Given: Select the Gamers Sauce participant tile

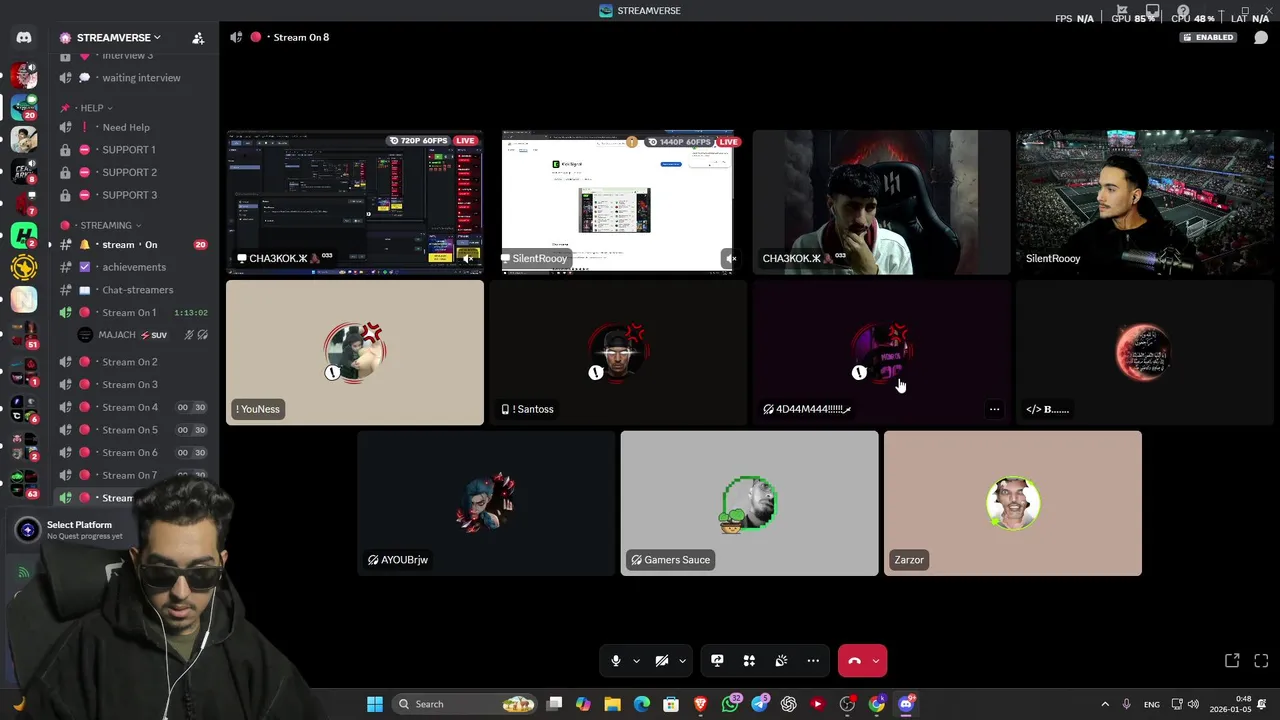Looking at the screenshot, I should pos(749,503).
